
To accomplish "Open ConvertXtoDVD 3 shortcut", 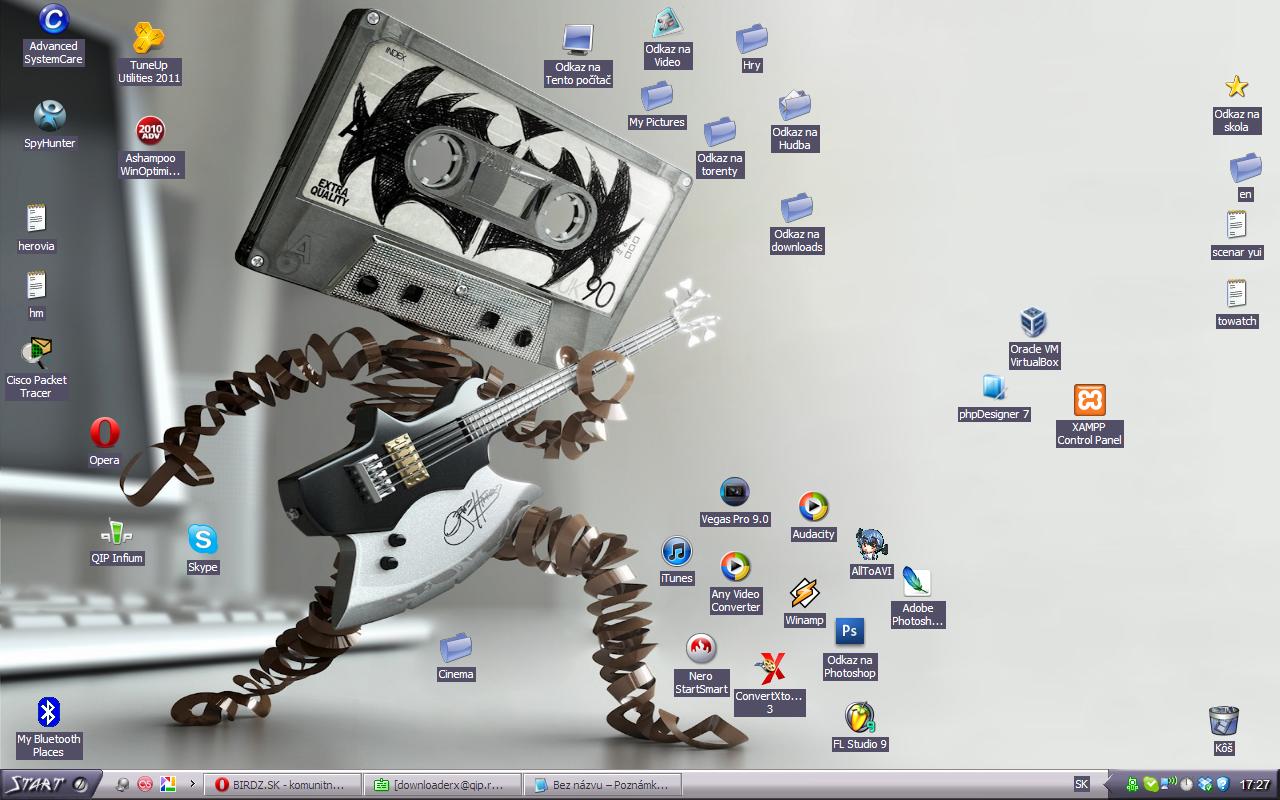I will pyautogui.click(x=770, y=683).
